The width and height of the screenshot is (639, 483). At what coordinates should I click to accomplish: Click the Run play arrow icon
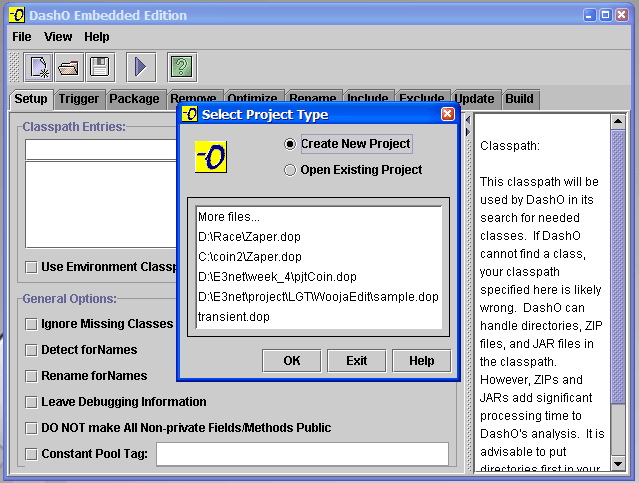coord(141,67)
